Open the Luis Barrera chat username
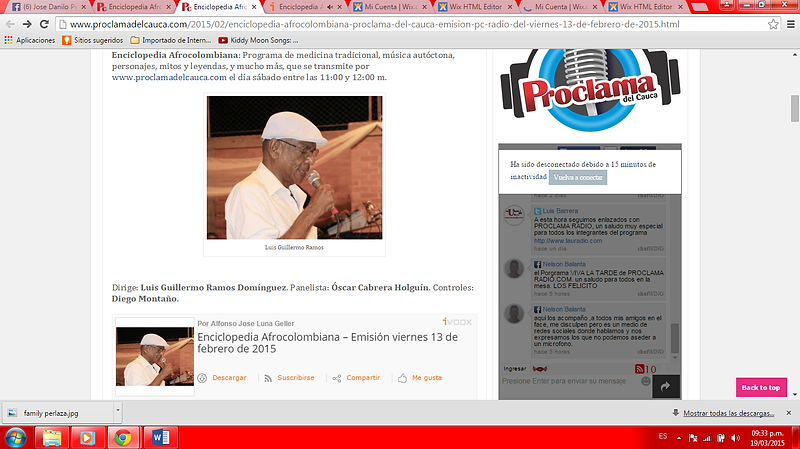 point(560,211)
